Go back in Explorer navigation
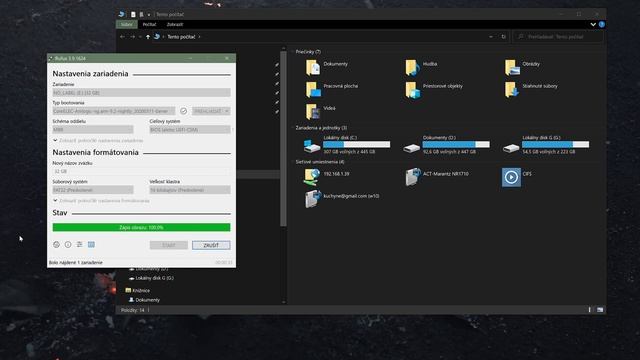Viewport: 640px width, 360px height. click(122, 37)
